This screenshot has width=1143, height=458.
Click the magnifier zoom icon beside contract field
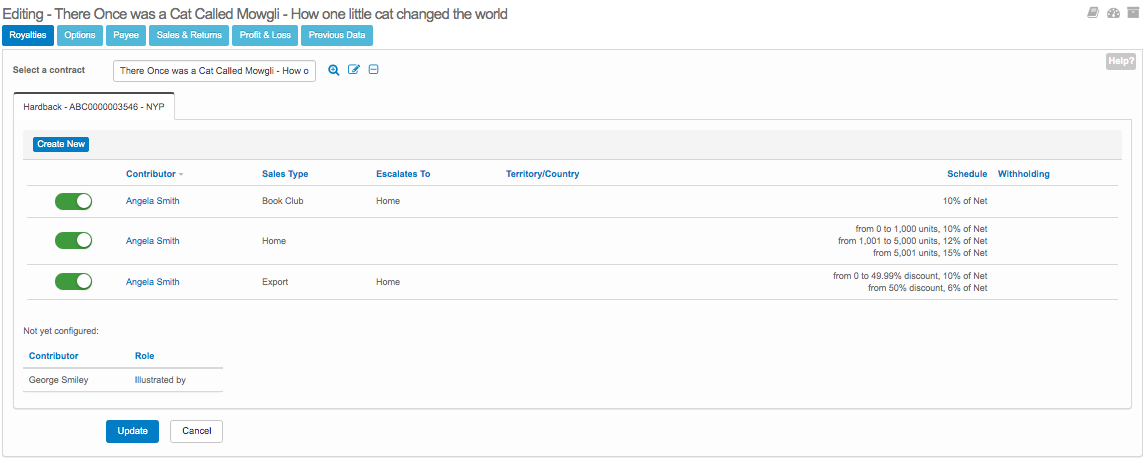(x=334, y=70)
